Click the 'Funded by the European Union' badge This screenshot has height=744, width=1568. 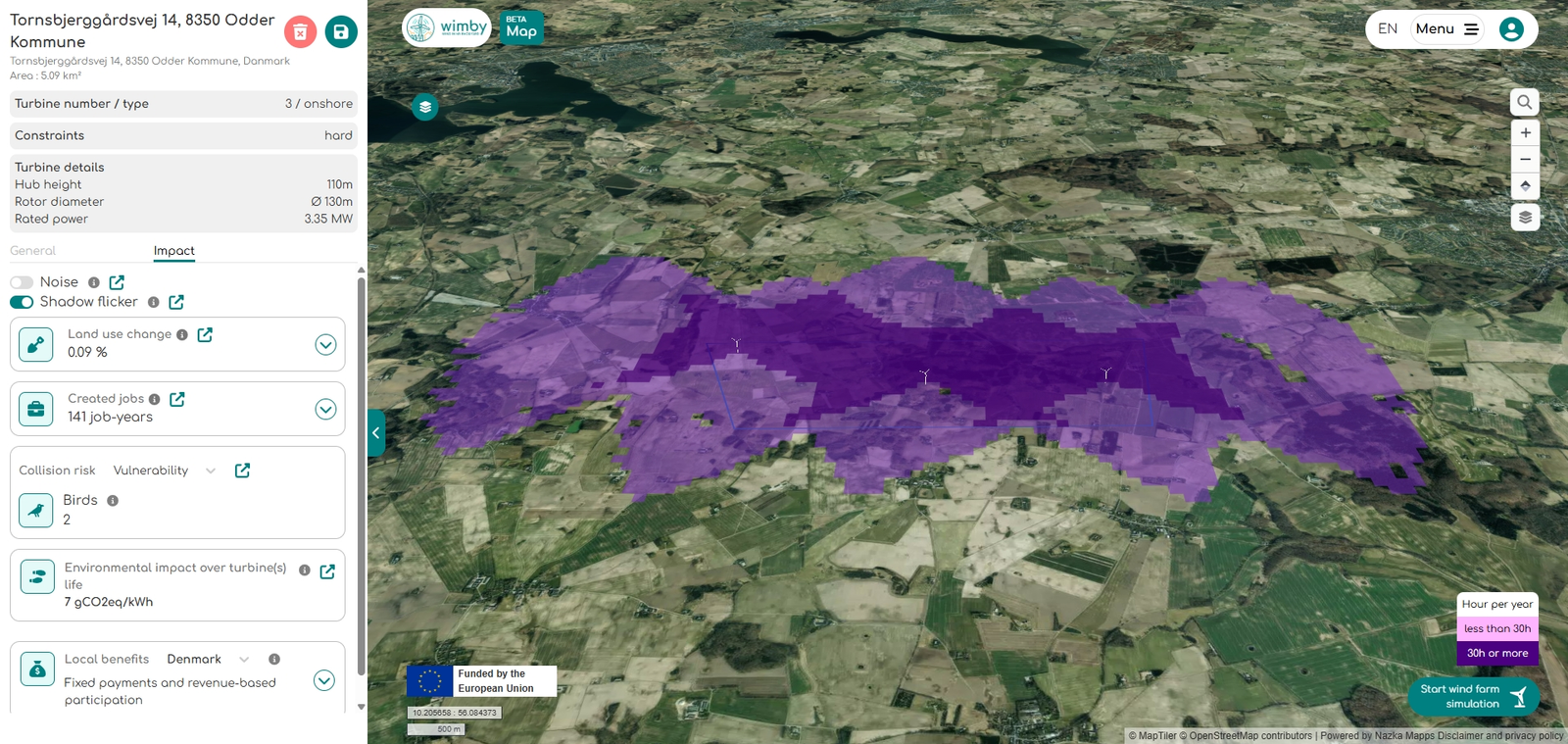pos(482,681)
